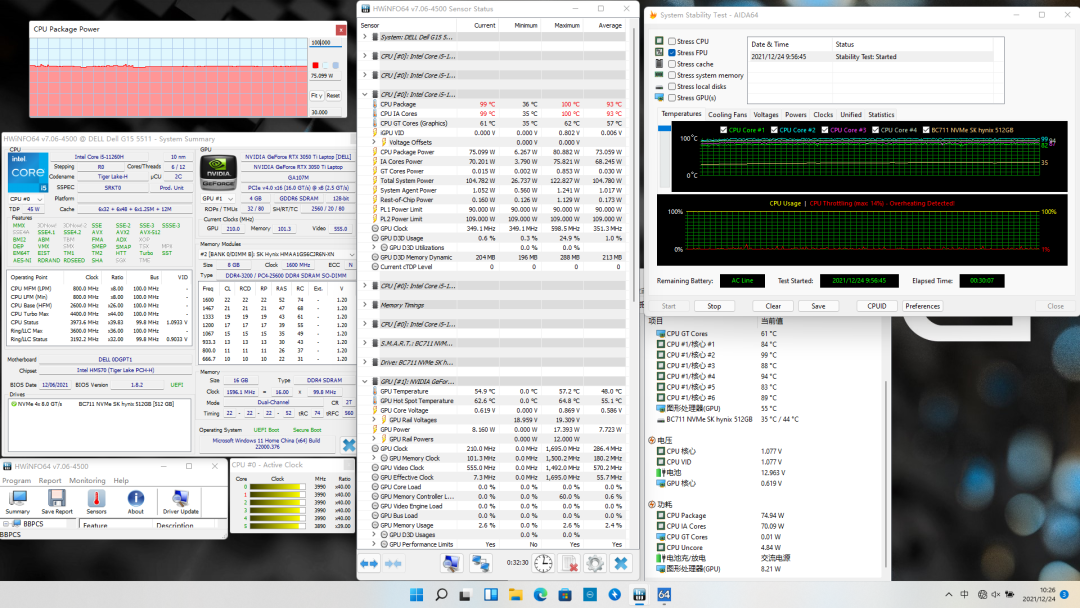Toggle CPU Core #1 graph checkbox
Image resolution: width=1080 pixels, height=608 pixels.
[723, 129]
